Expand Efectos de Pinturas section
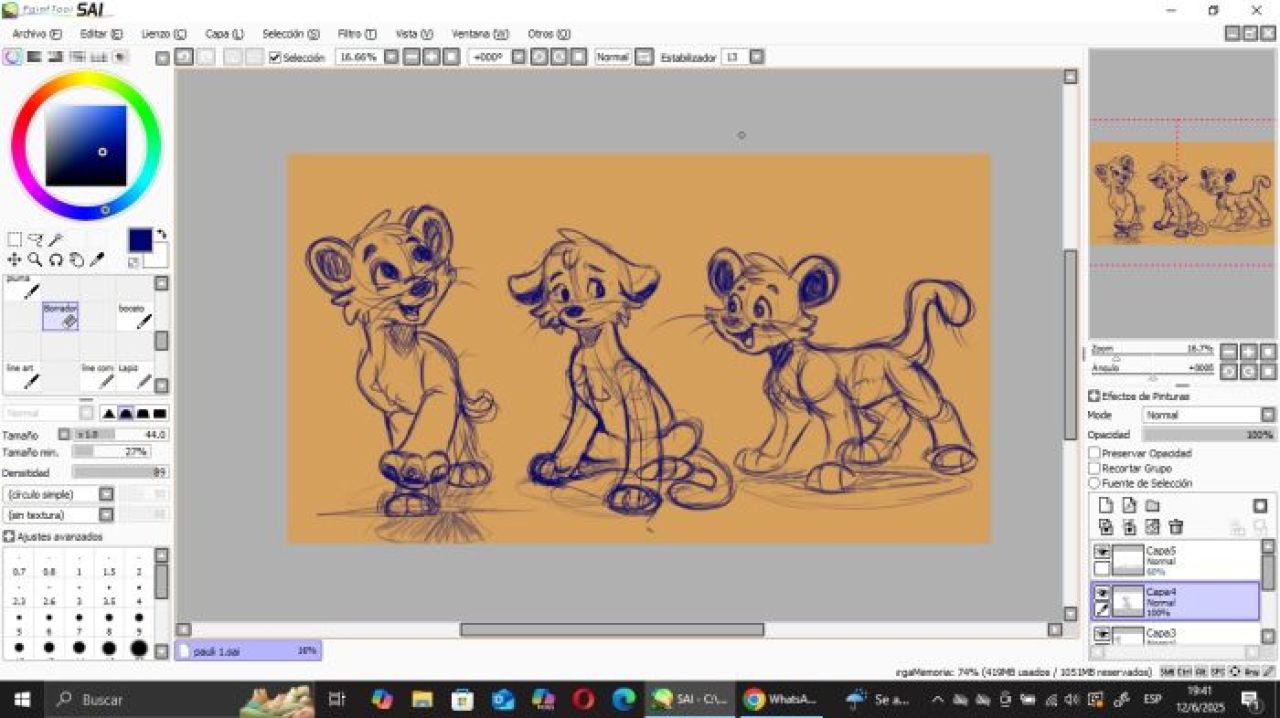 click(x=1094, y=397)
